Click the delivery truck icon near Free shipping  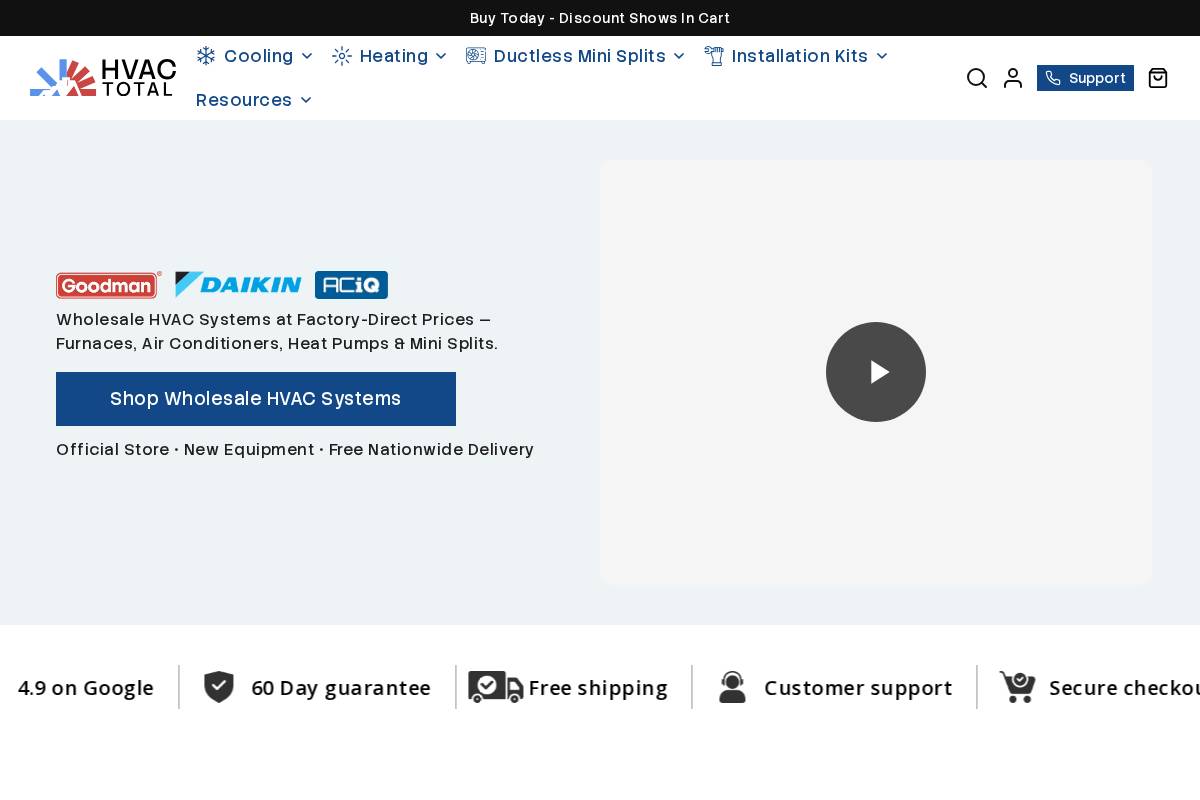(497, 687)
